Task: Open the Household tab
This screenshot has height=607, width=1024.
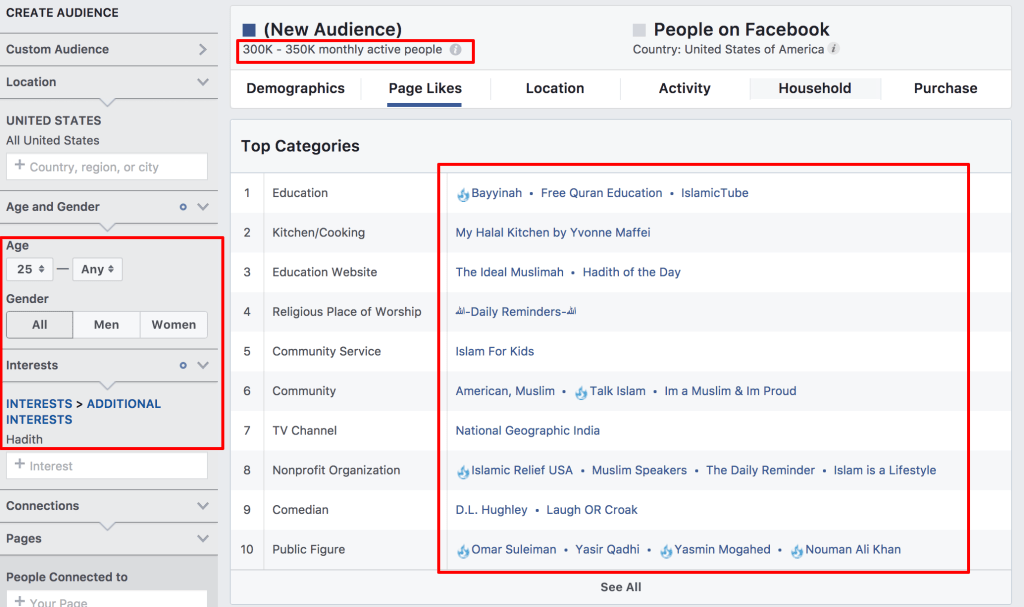Action: (x=814, y=88)
